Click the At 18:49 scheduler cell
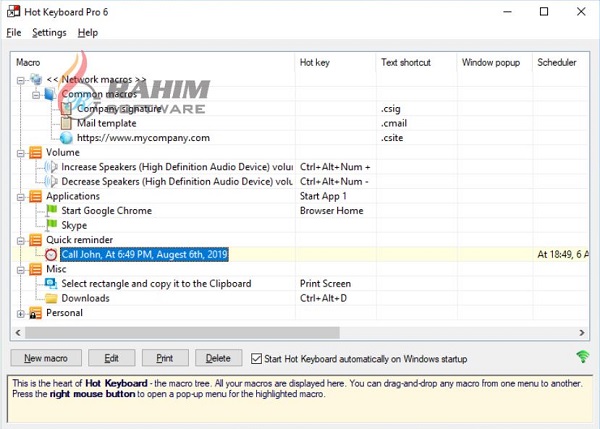The image size is (600, 429). [x=563, y=254]
